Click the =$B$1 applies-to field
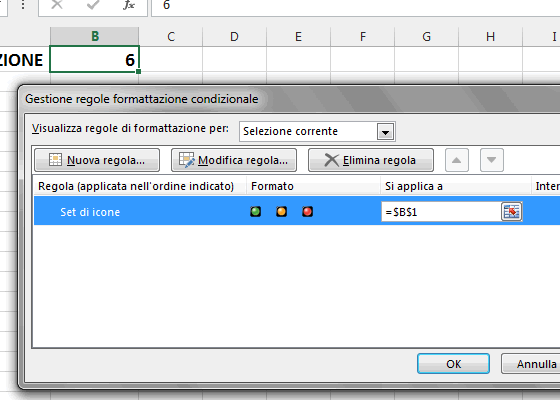This screenshot has height=400, width=560. (441, 212)
